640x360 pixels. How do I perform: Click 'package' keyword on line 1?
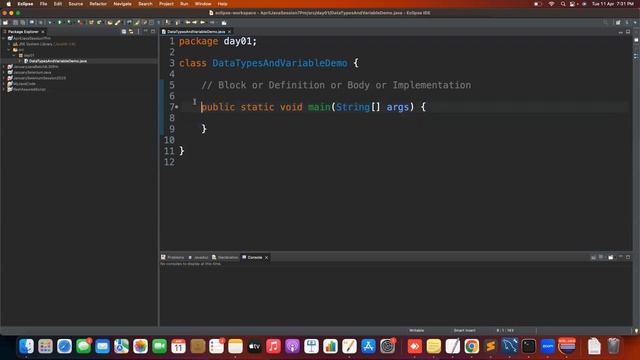(198, 41)
